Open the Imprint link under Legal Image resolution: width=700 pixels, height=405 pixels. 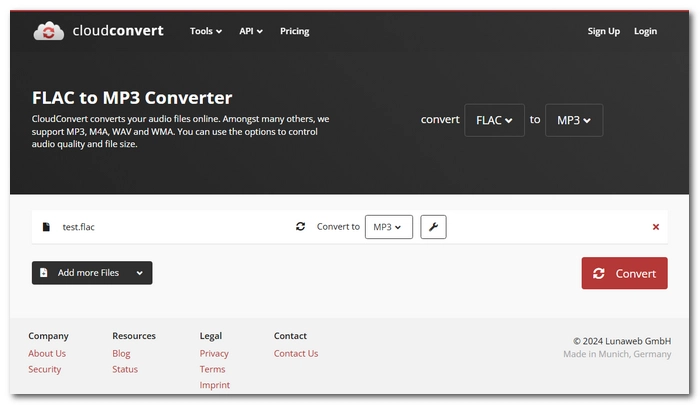[x=214, y=385]
